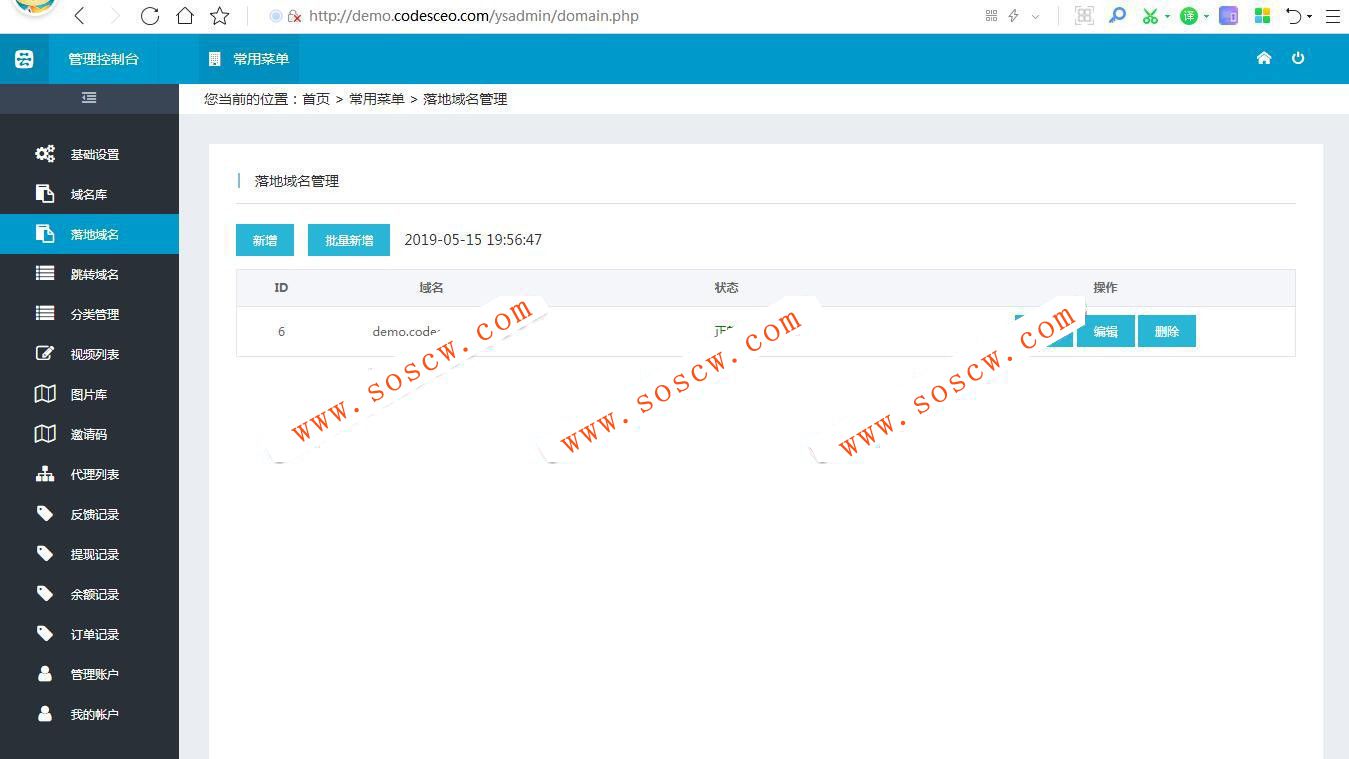The height and width of the screenshot is (759, 1349).
Task: Click the timestamp 2019-05-15 19:56:47
Action: click(473, 240)
